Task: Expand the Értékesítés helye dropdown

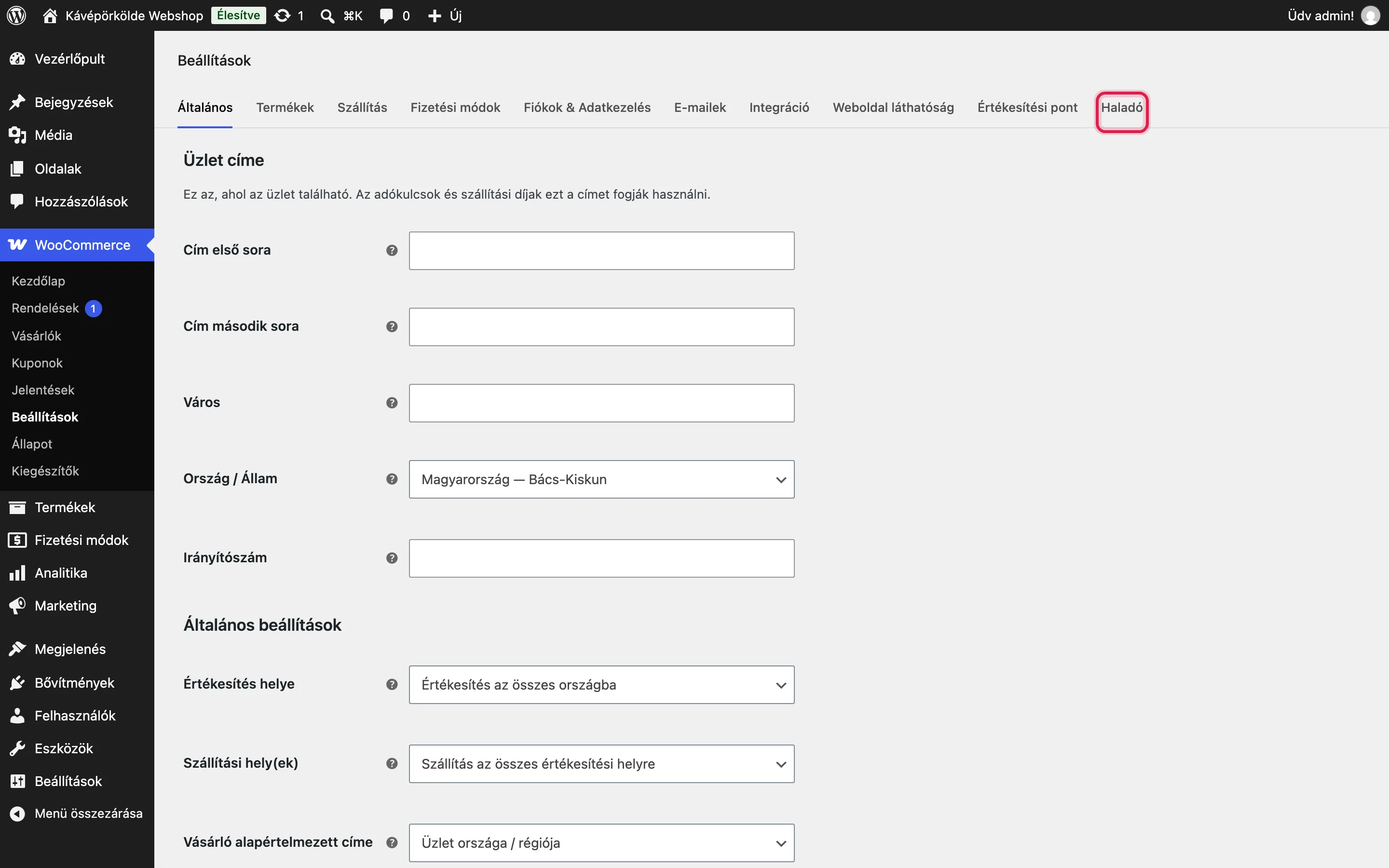Action: (x=601, y=685)
